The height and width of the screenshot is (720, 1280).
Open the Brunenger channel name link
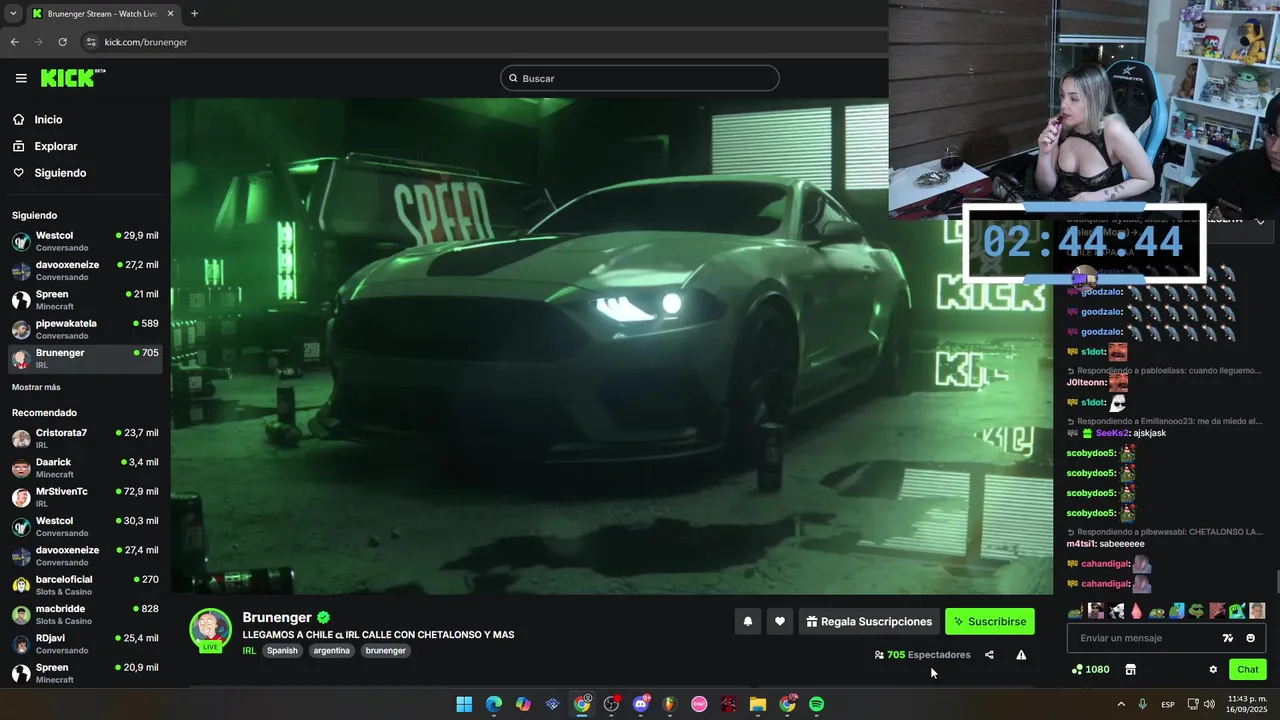coord(277,617)
